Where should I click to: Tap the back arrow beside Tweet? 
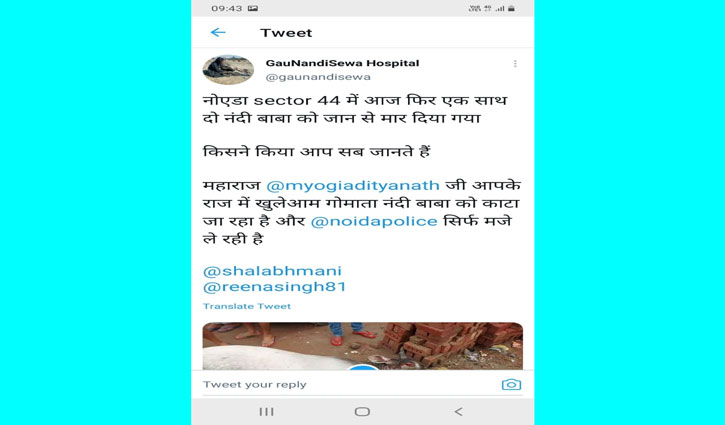pyautogui.click(x=218, y=32)
